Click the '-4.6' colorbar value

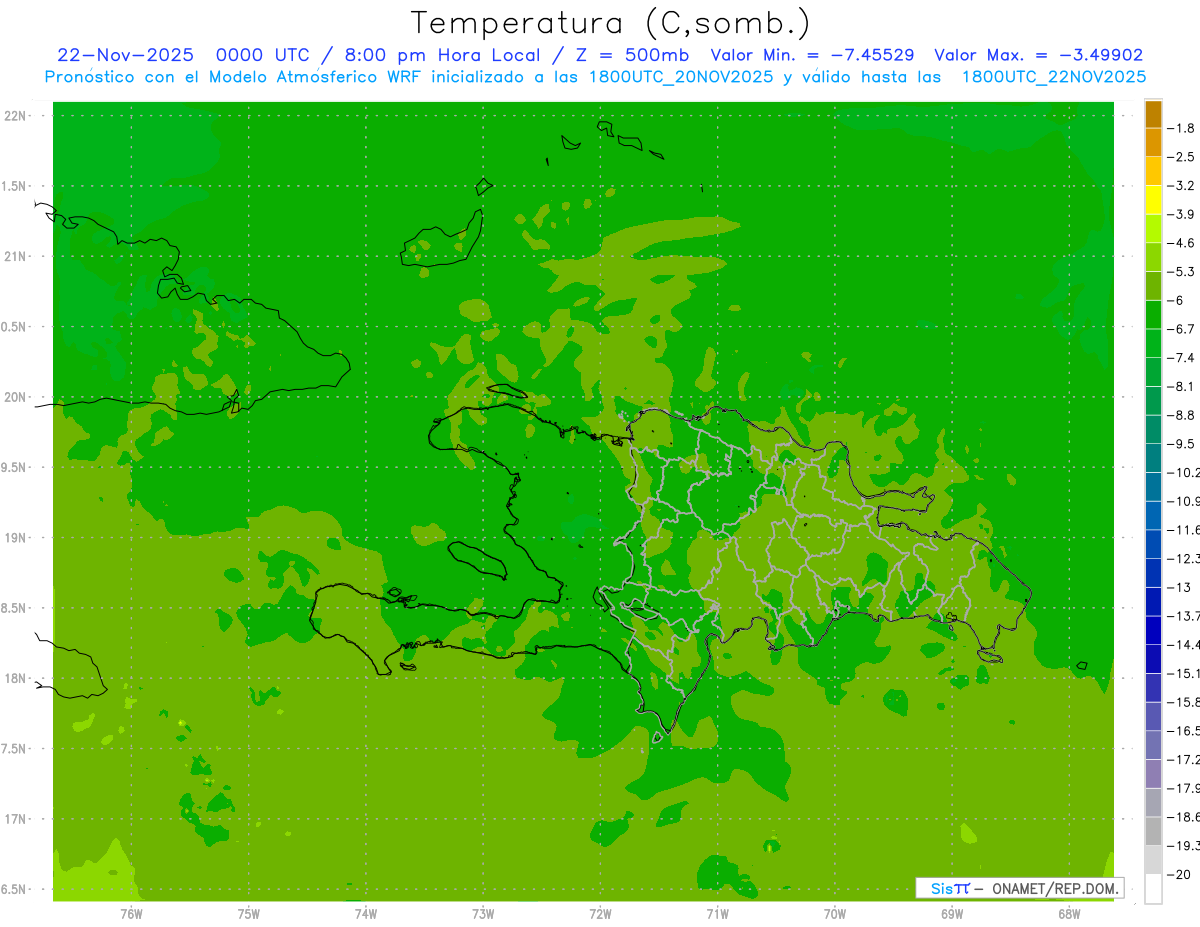(x=1181, y=243)
